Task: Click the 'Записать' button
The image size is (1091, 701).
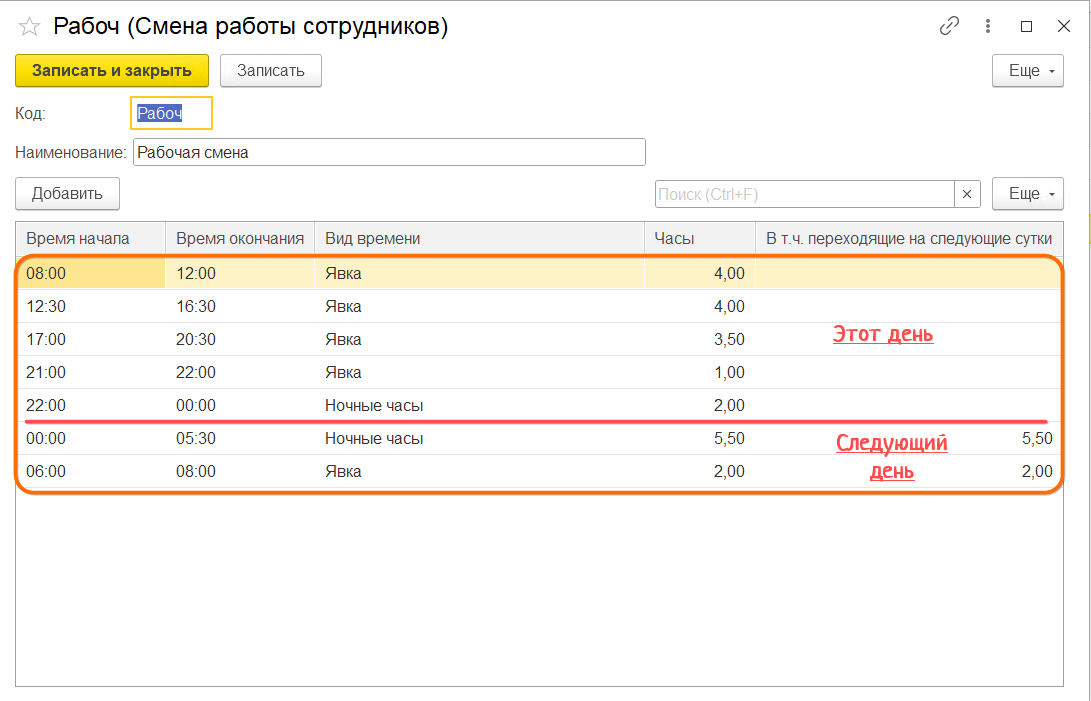Action: click(x=270, y=71)
